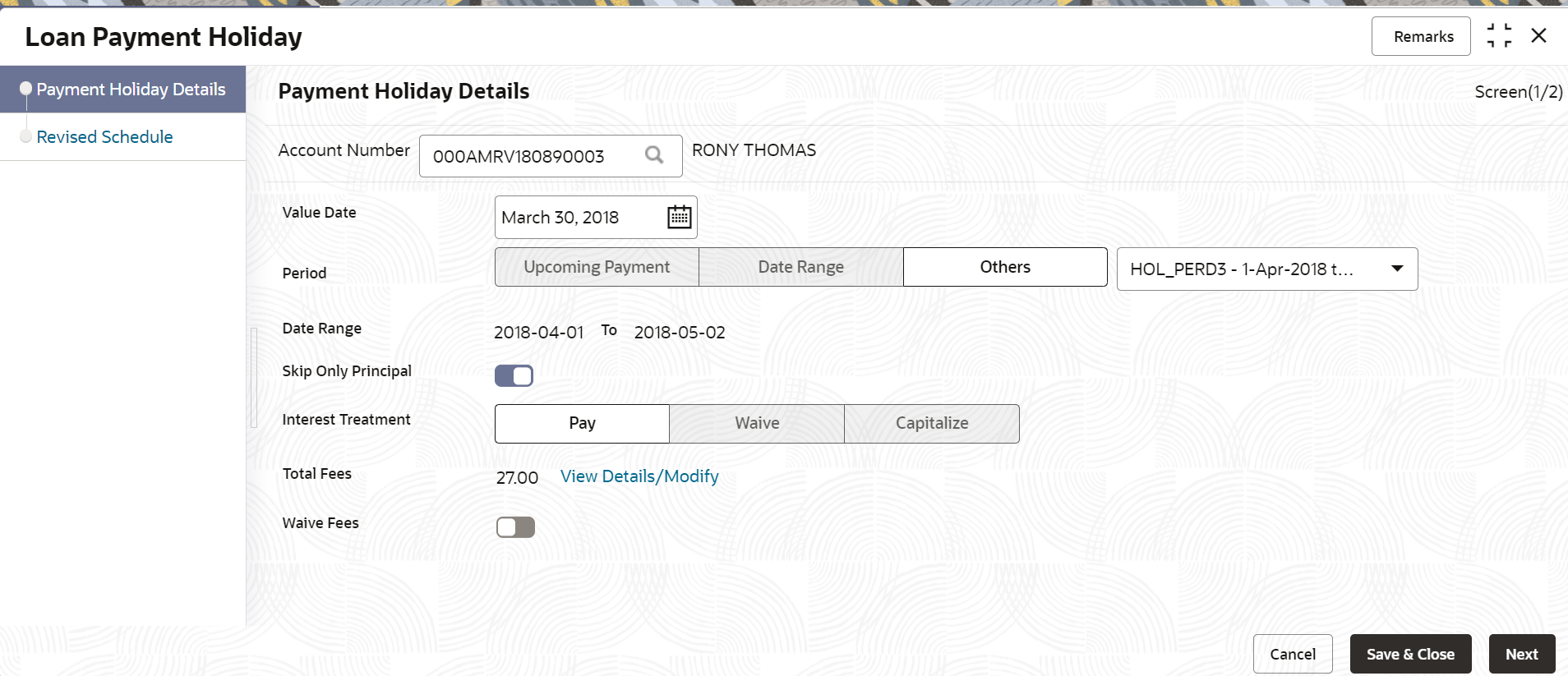
Task: Click into the Account Number field
Action: click(x=526, y=156)
